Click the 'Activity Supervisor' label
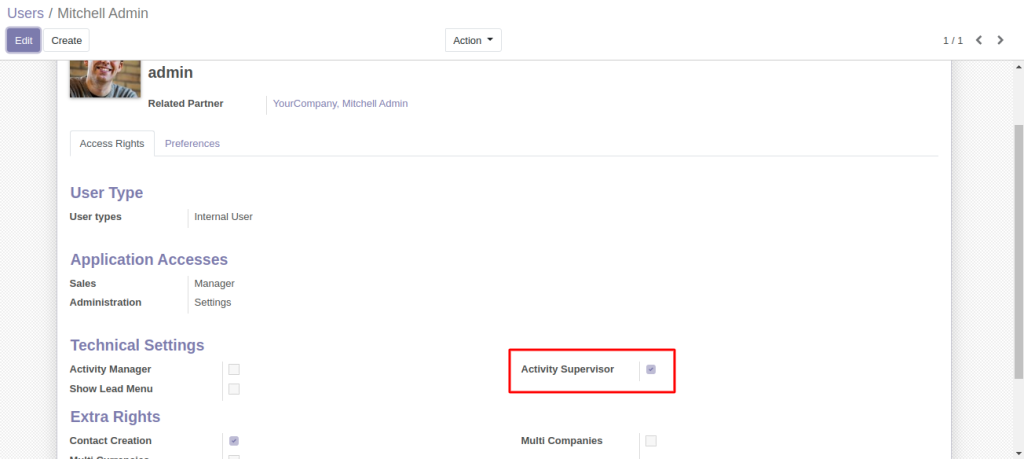Viewport: 1024px width, 459px height. (568, 370)
